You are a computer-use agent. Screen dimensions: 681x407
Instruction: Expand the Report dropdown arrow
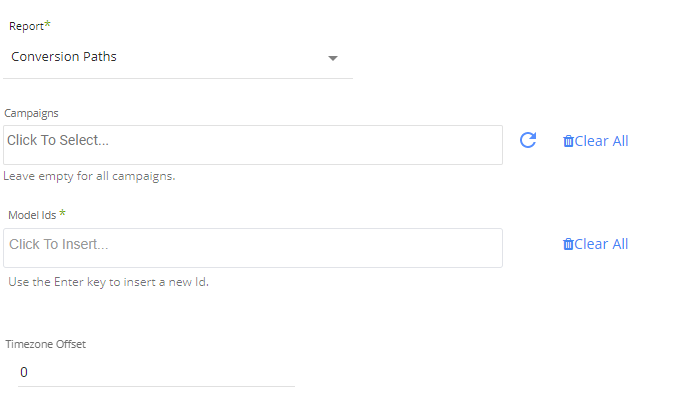tap(333, 58)
